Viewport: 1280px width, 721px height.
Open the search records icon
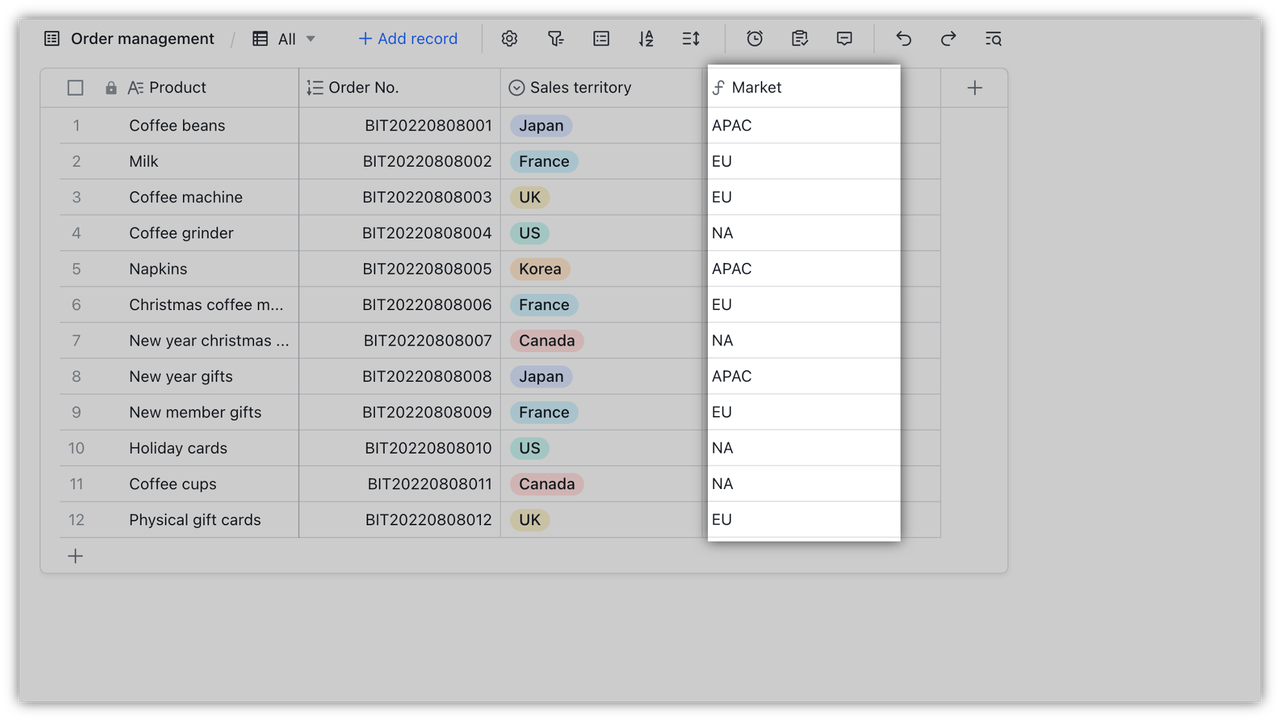click(x=992, y=38)
